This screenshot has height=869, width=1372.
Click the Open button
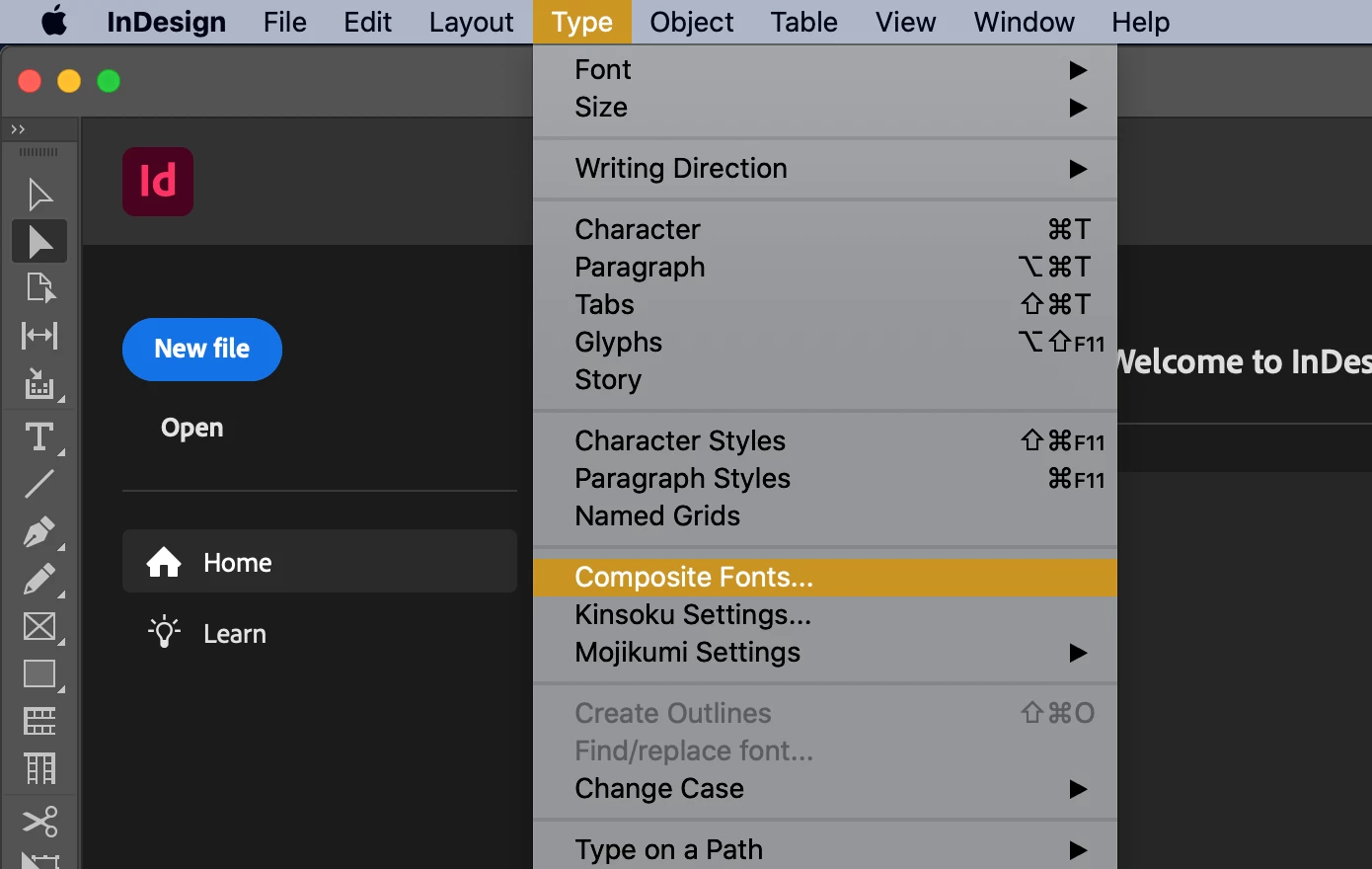tap(192, 428)
